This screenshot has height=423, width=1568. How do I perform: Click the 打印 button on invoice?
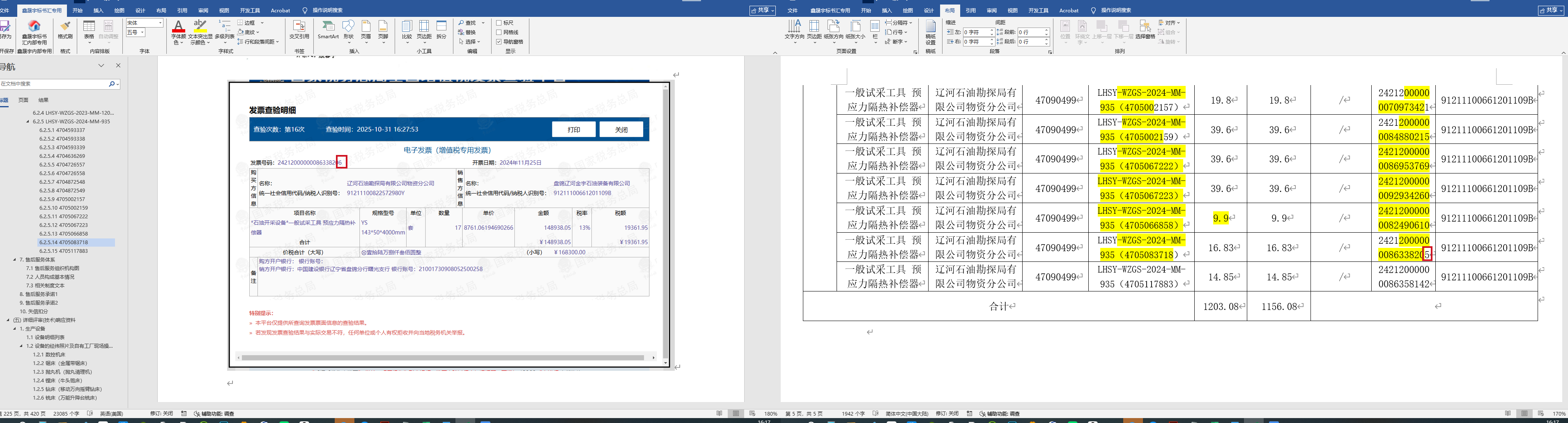point(573,130)
